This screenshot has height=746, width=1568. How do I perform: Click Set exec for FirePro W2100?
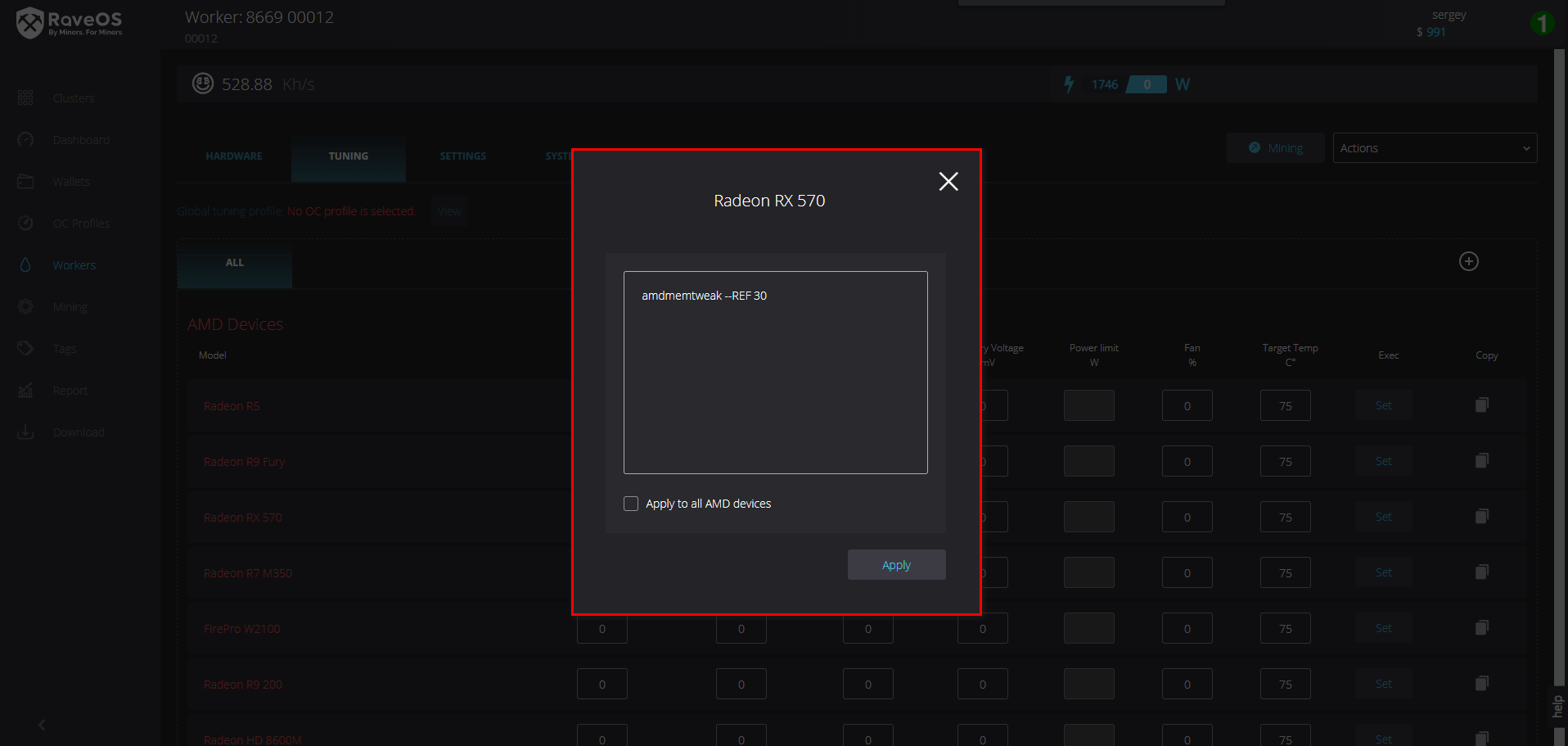tap(1384, 628)
